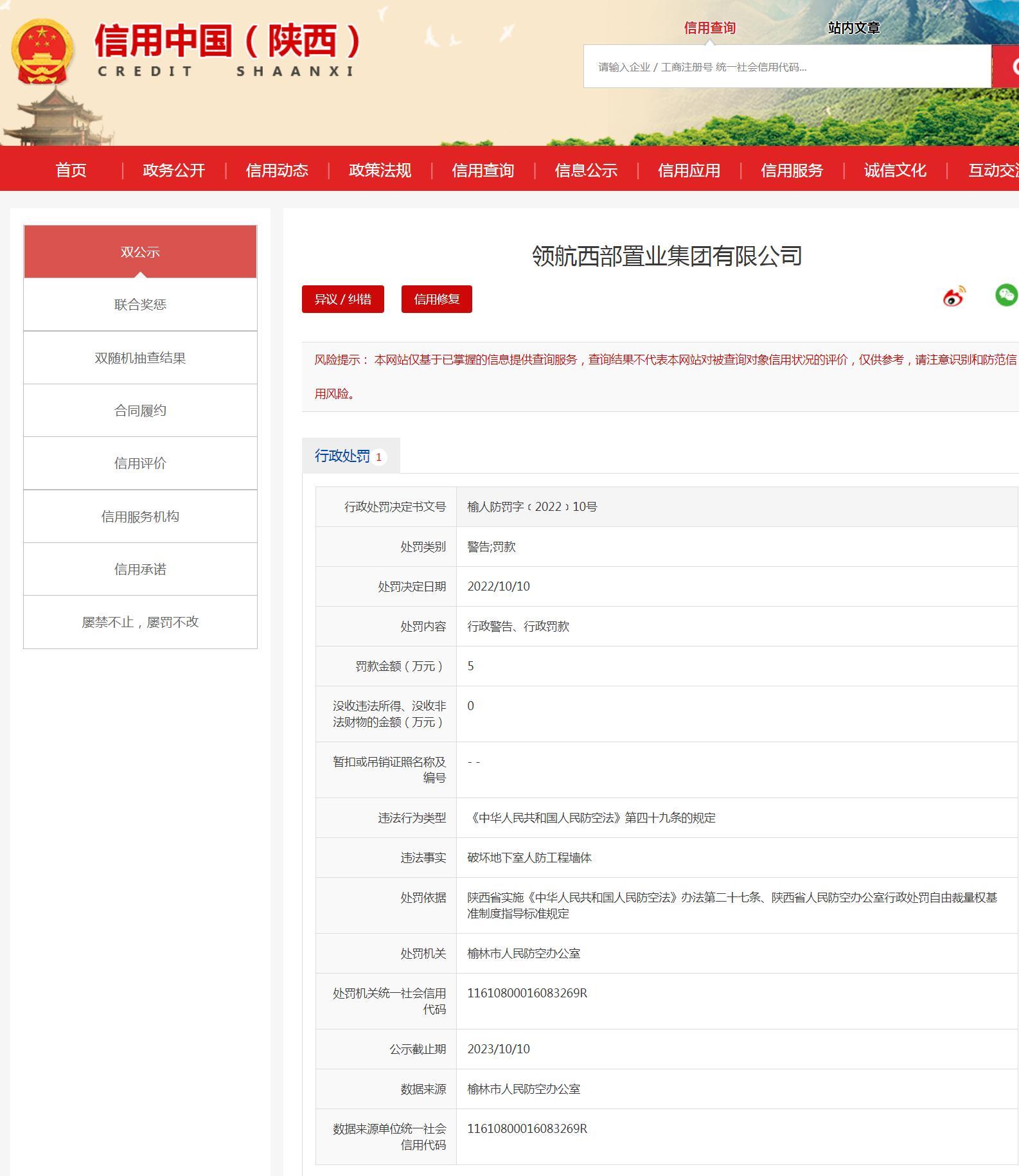Open 信用查询 in red navigation bar
Screen dimensions: 1019x1176
[483, 170]
